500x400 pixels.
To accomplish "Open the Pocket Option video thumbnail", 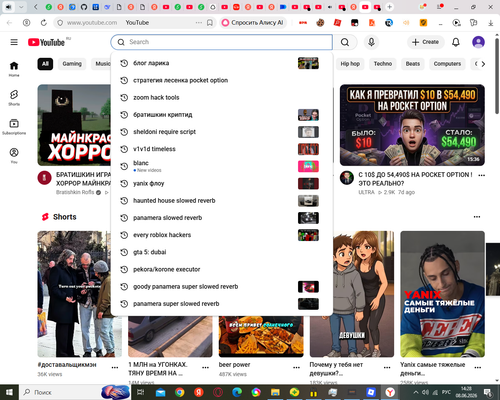I will tap(412, 125).
